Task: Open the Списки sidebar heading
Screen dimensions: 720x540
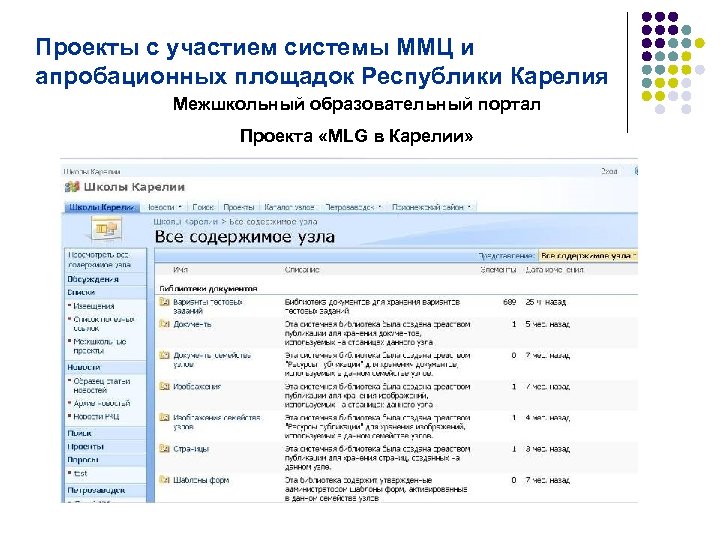Action: point(81,292)
